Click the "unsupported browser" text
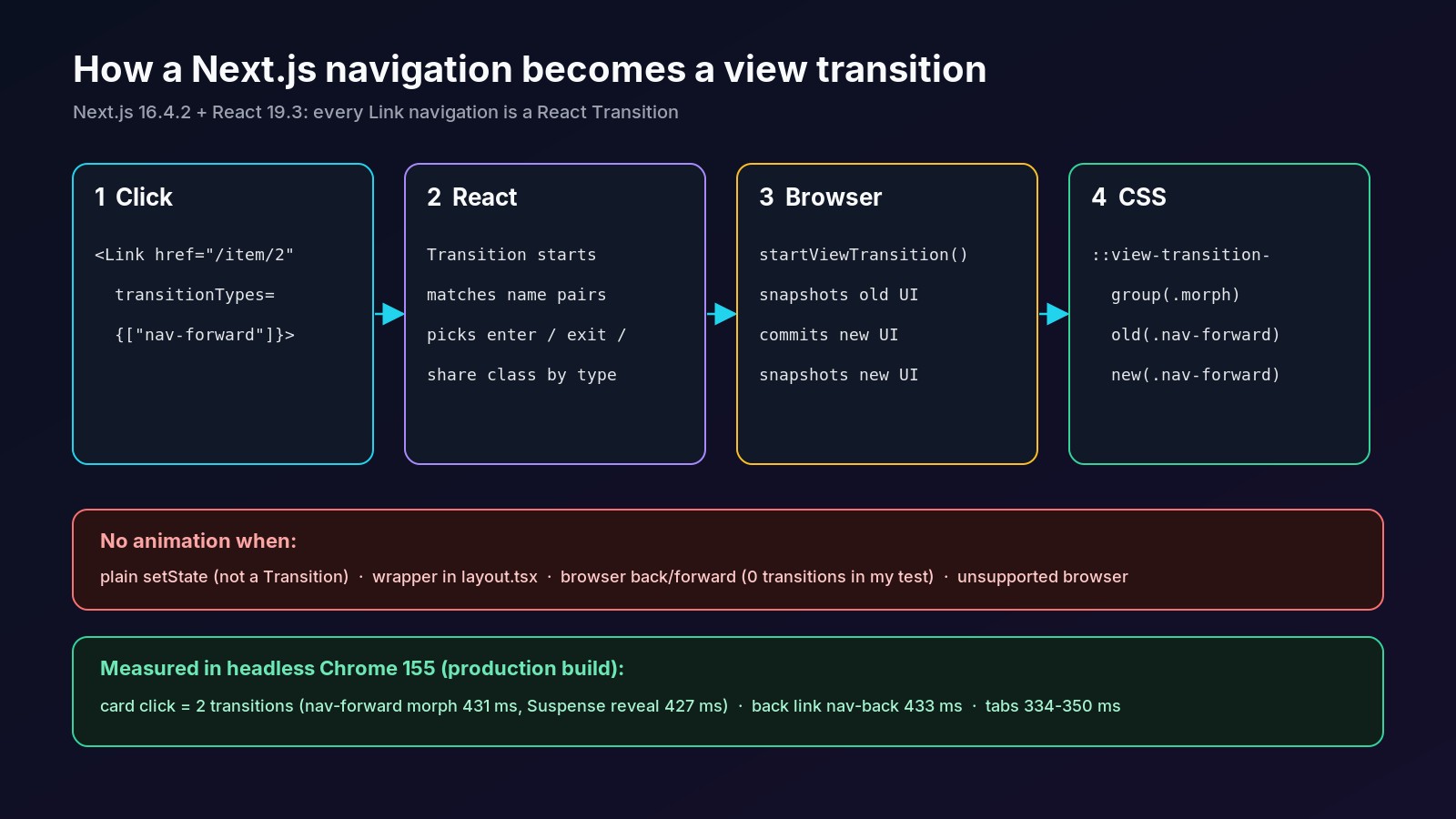Viewport: 1456px width, 819px height. pyautogui.click(x=1043, y=577)
